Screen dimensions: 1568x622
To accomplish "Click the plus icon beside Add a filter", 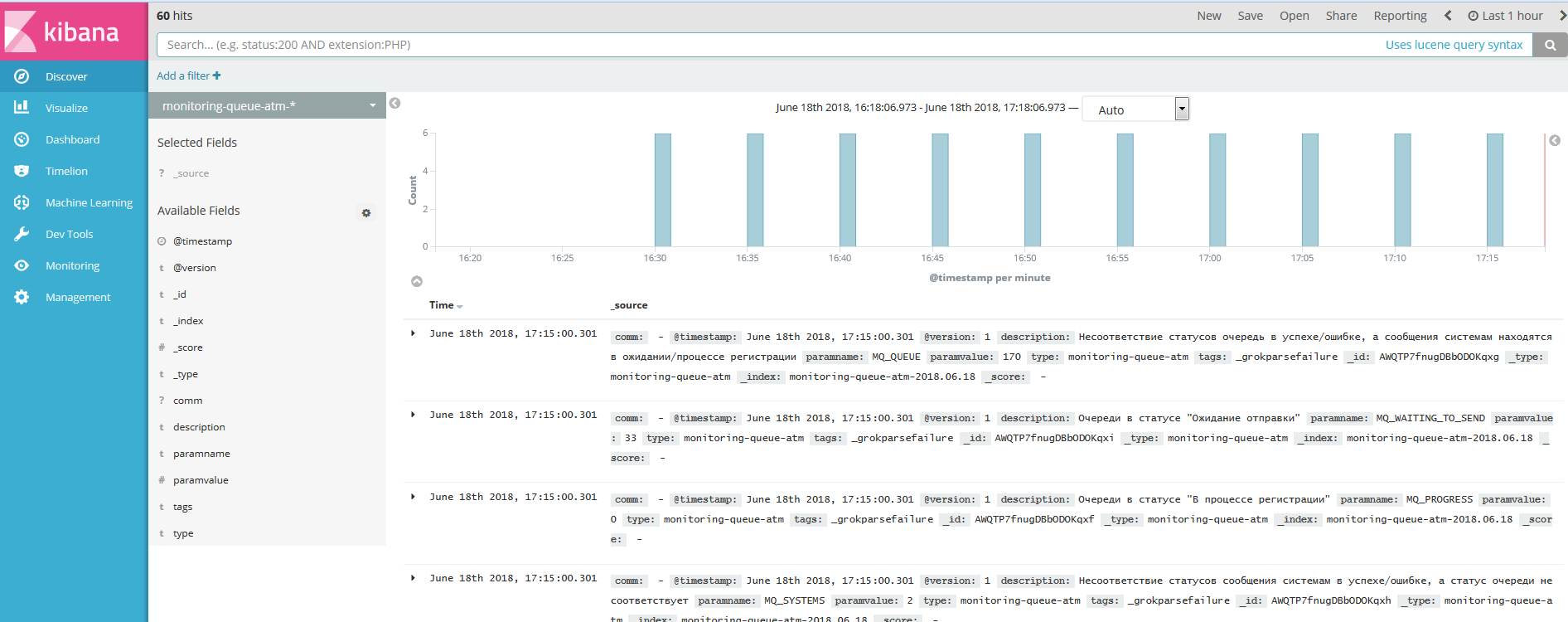I will (216, 75).
